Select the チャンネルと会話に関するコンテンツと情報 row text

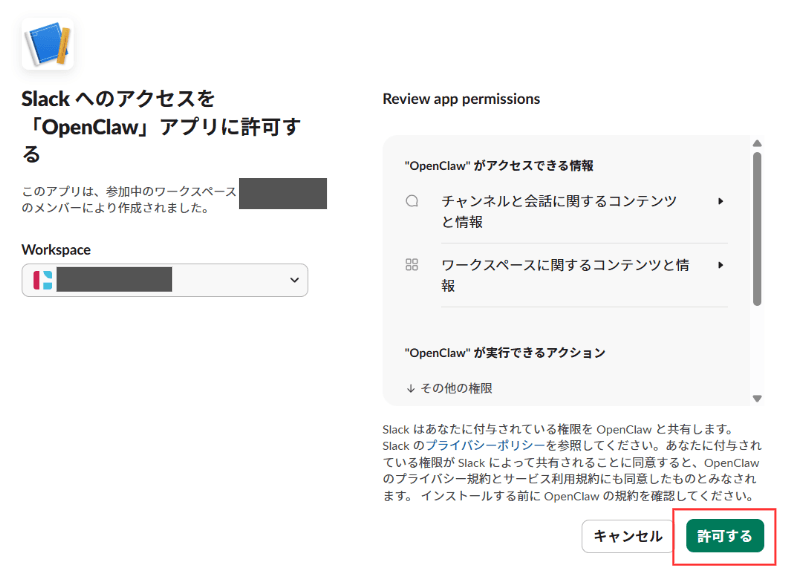559,211
